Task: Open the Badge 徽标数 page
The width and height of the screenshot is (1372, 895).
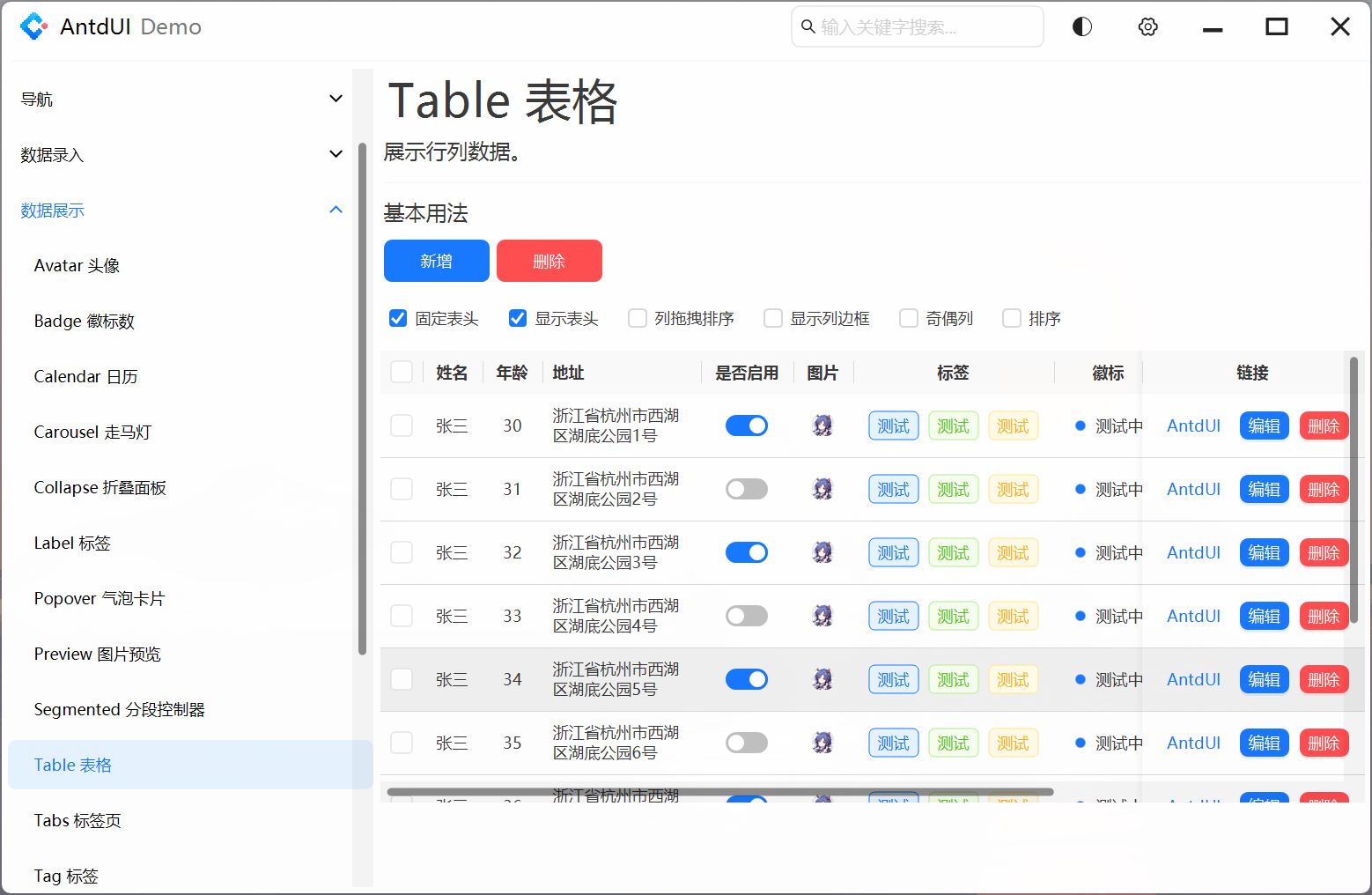Action: click(84, 321)
